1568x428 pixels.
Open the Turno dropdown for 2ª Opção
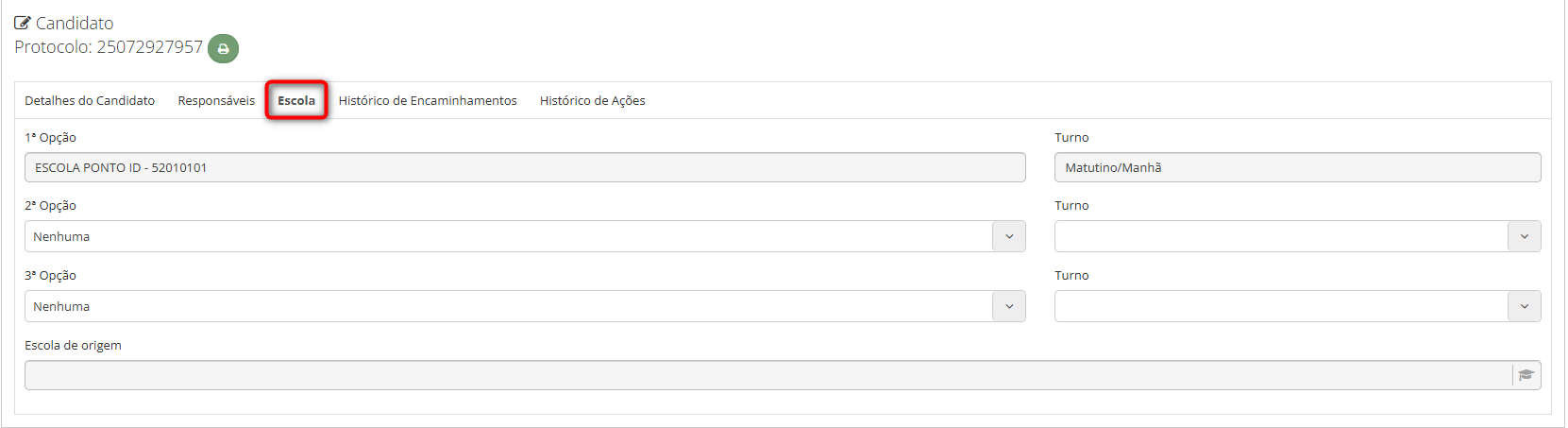(1297, 236)
